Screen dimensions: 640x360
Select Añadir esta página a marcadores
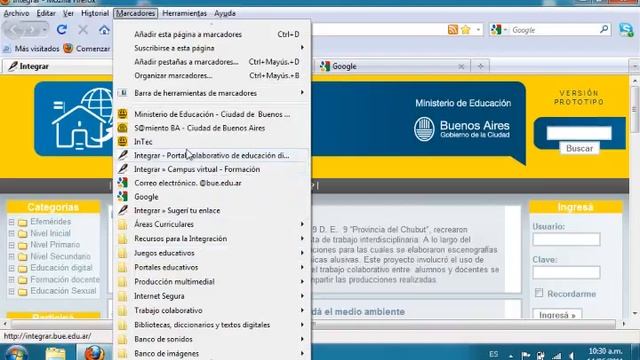click(x=212, y=34)
